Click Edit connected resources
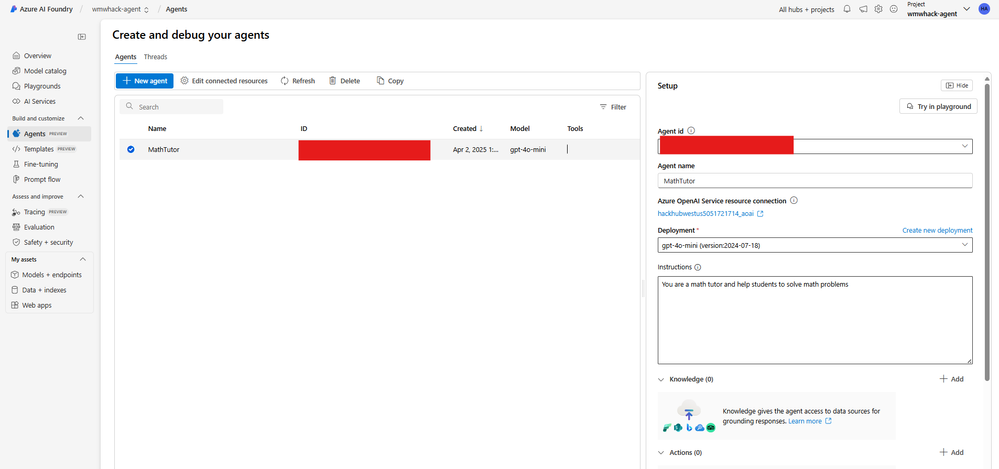999x469 pixels. (224, 81)
